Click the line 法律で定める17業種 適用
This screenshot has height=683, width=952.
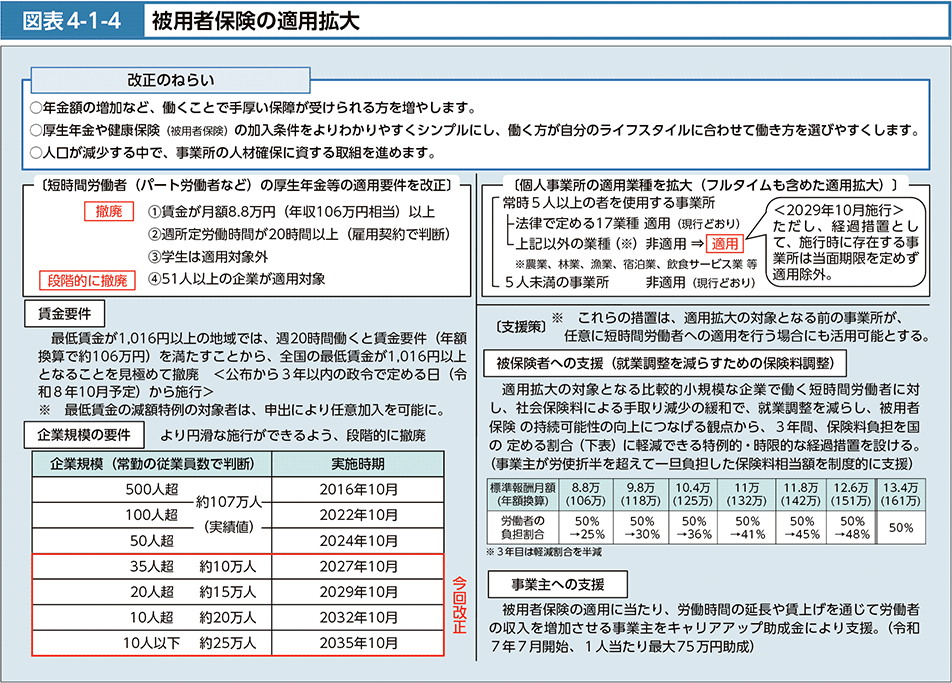[627, 223]
